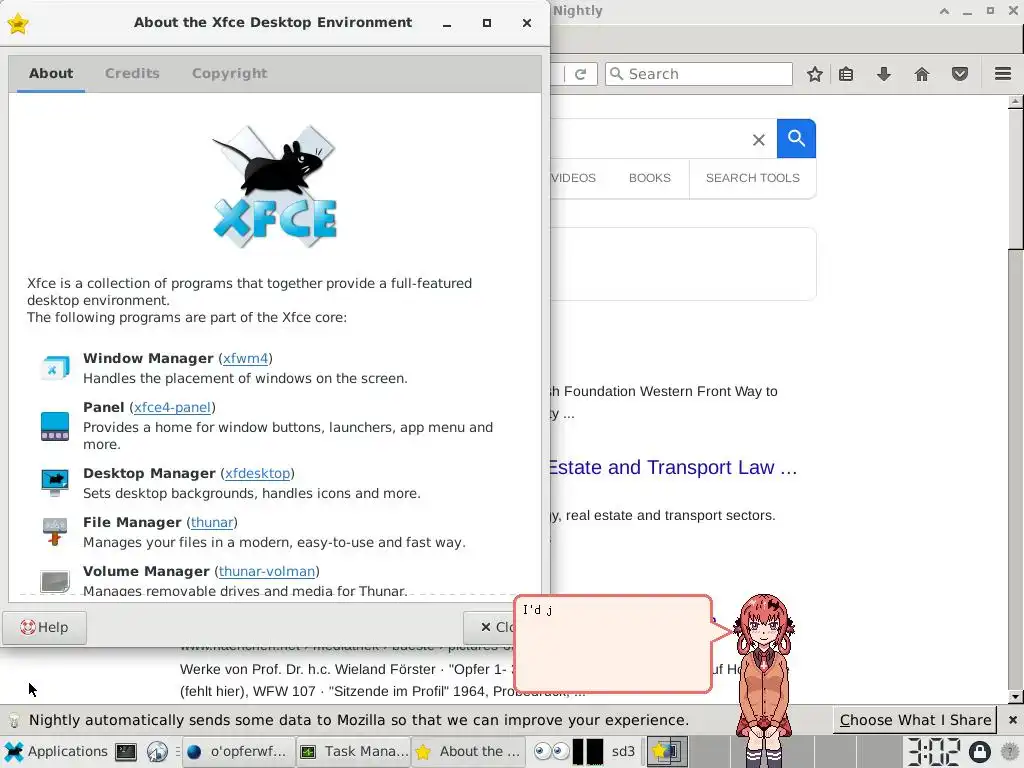
Task: Click the Desktop Manager icon
Action: click(x=55, y=483)
